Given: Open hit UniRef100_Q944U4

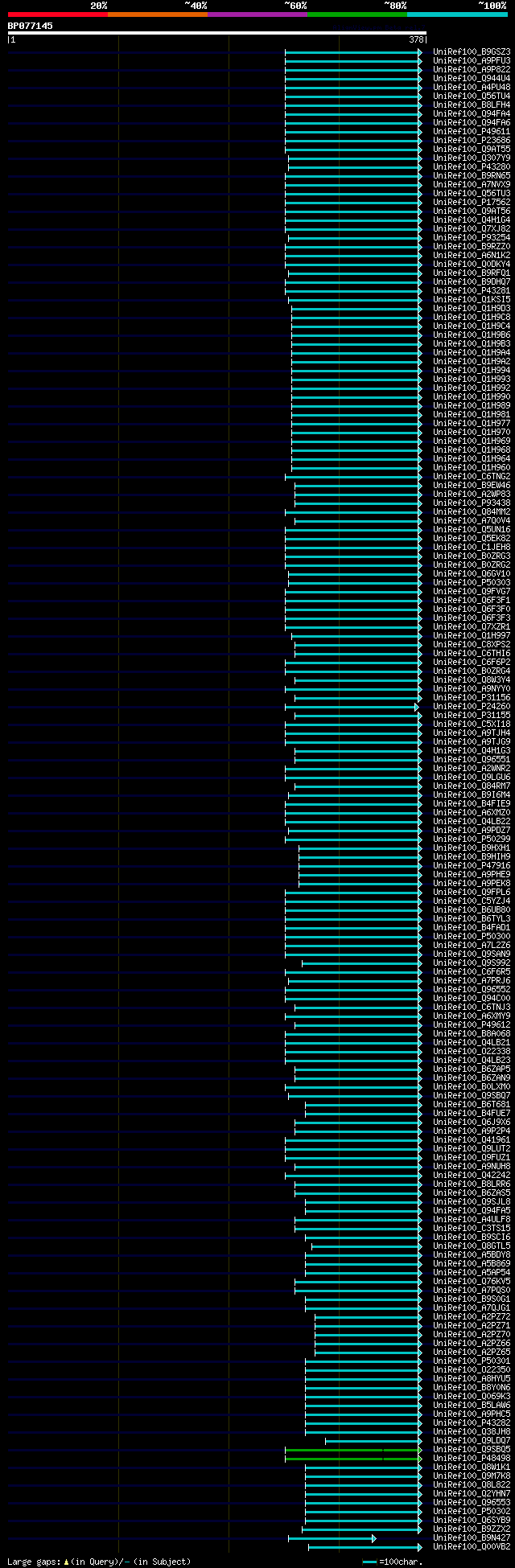Looking at the screenshot, I should click(x=472, y=78).
